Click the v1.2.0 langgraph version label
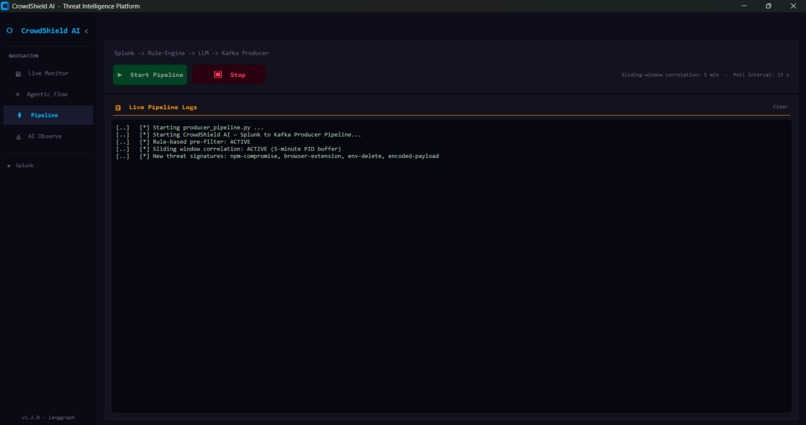 click(x=48, y=417)
